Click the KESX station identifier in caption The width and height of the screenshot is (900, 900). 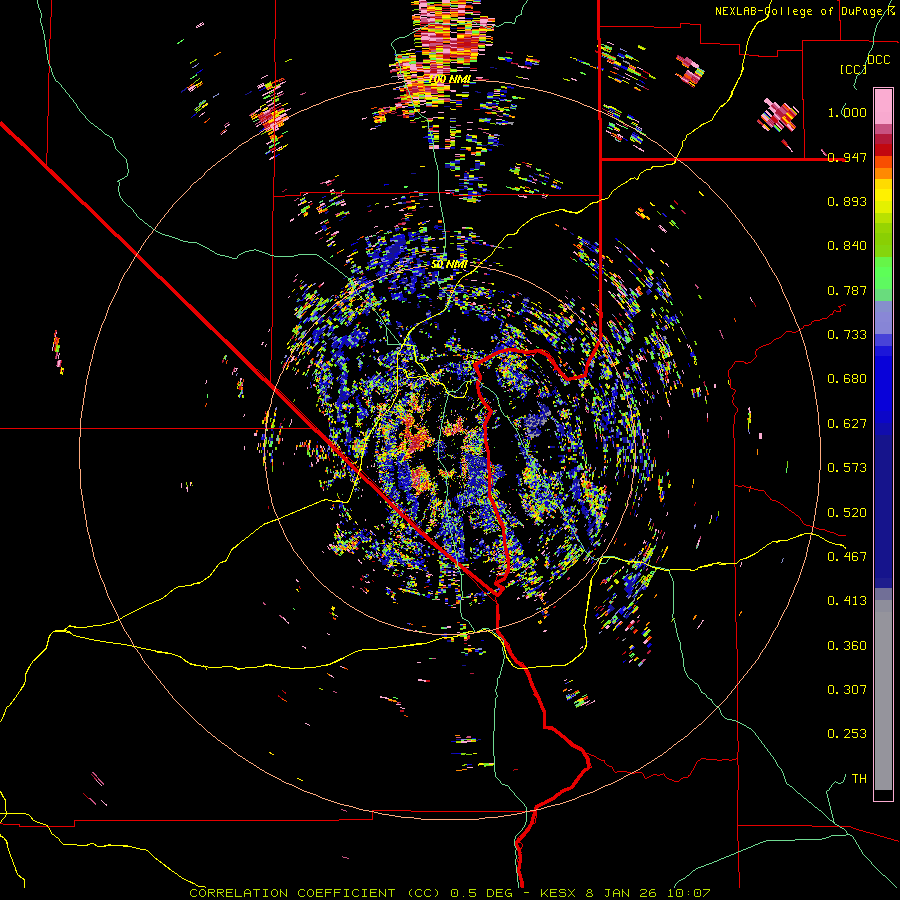tap(559, 893)
